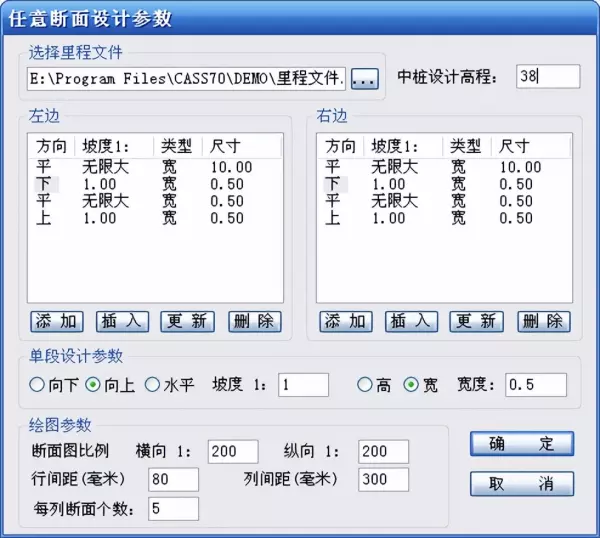Click 方向 column header in 右边 list

pos(341,146)
